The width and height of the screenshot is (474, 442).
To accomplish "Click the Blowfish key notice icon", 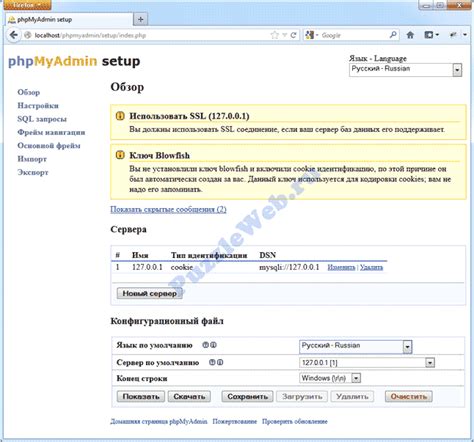I will click(x=120, y=155).
